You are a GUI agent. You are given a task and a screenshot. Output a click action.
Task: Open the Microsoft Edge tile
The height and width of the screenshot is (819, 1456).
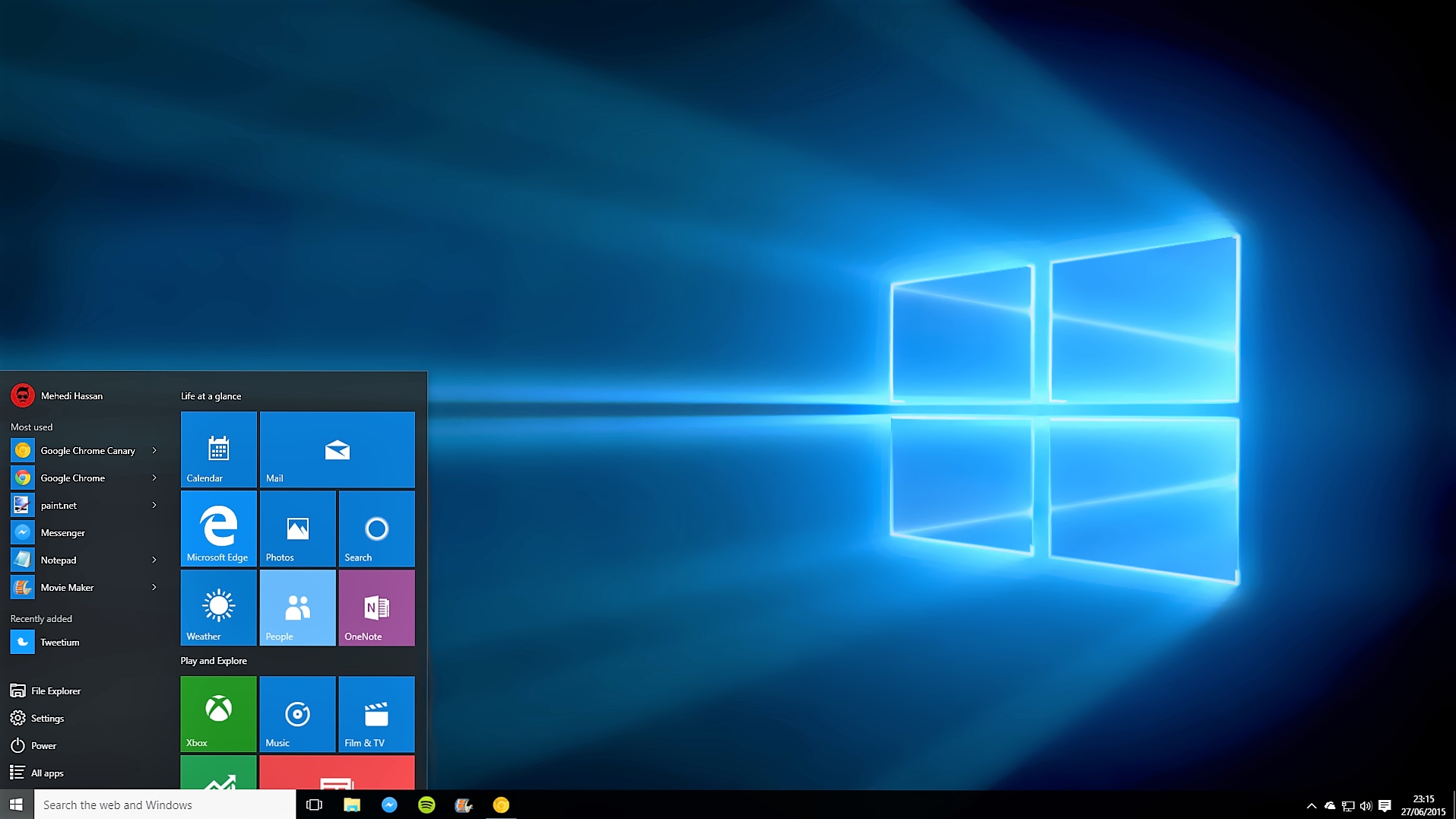point(218,529)
